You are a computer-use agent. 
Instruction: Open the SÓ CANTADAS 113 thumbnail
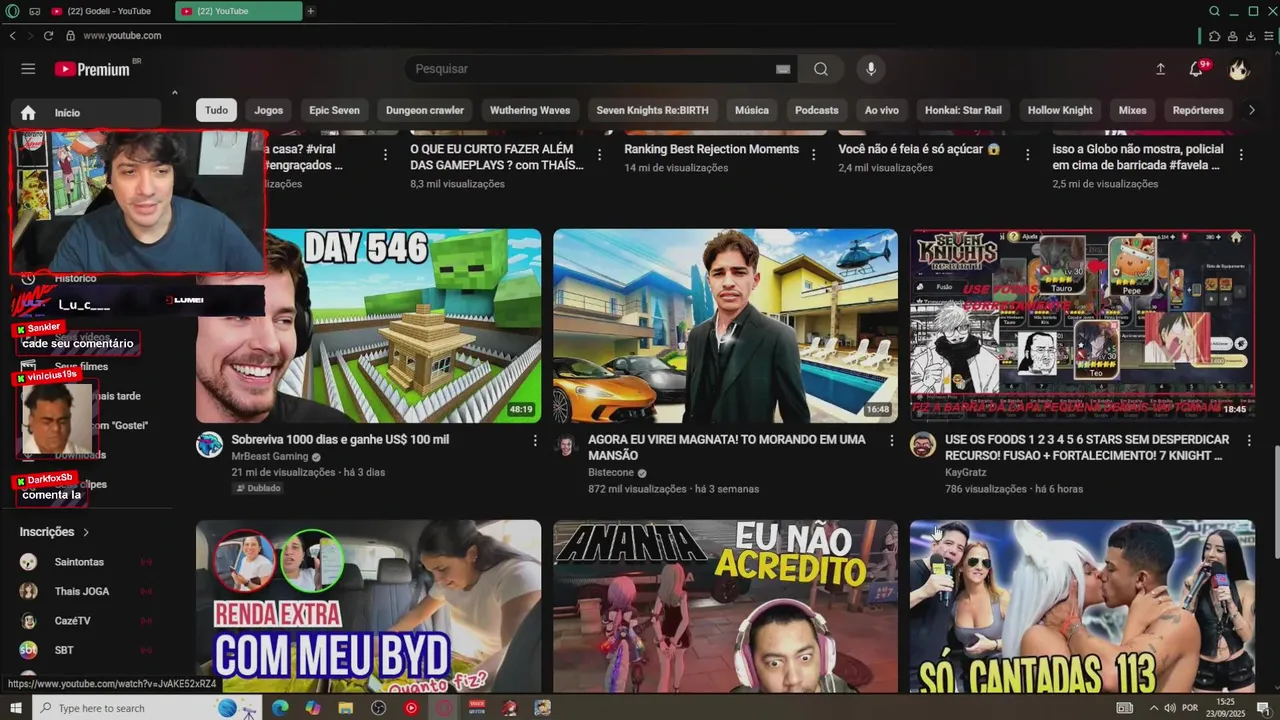[1082, 606]
